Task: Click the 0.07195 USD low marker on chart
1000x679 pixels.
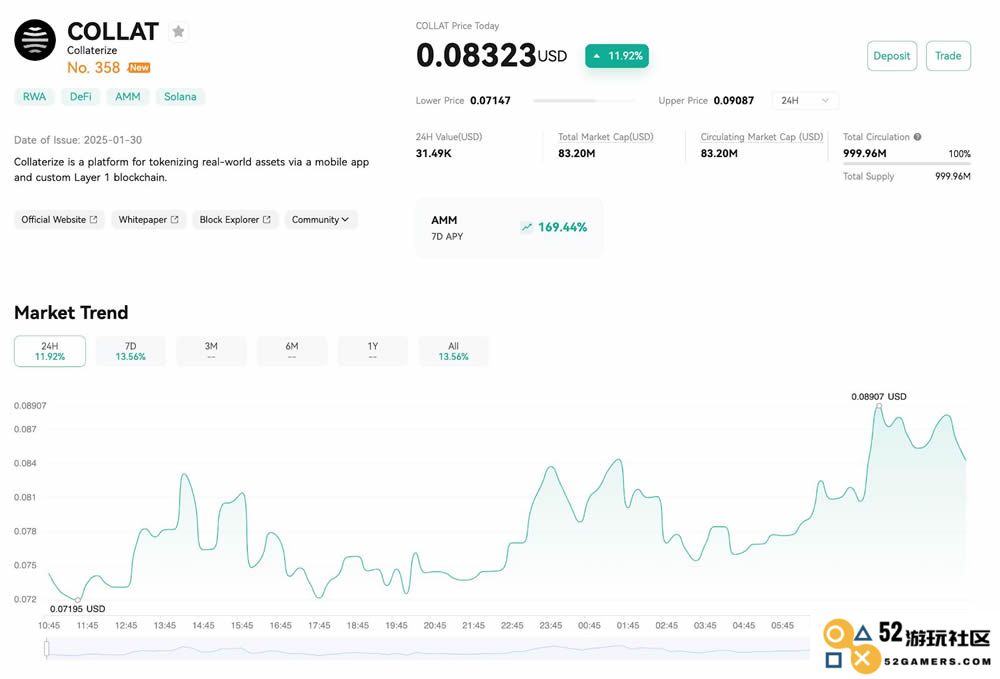Action: (78, 600)
